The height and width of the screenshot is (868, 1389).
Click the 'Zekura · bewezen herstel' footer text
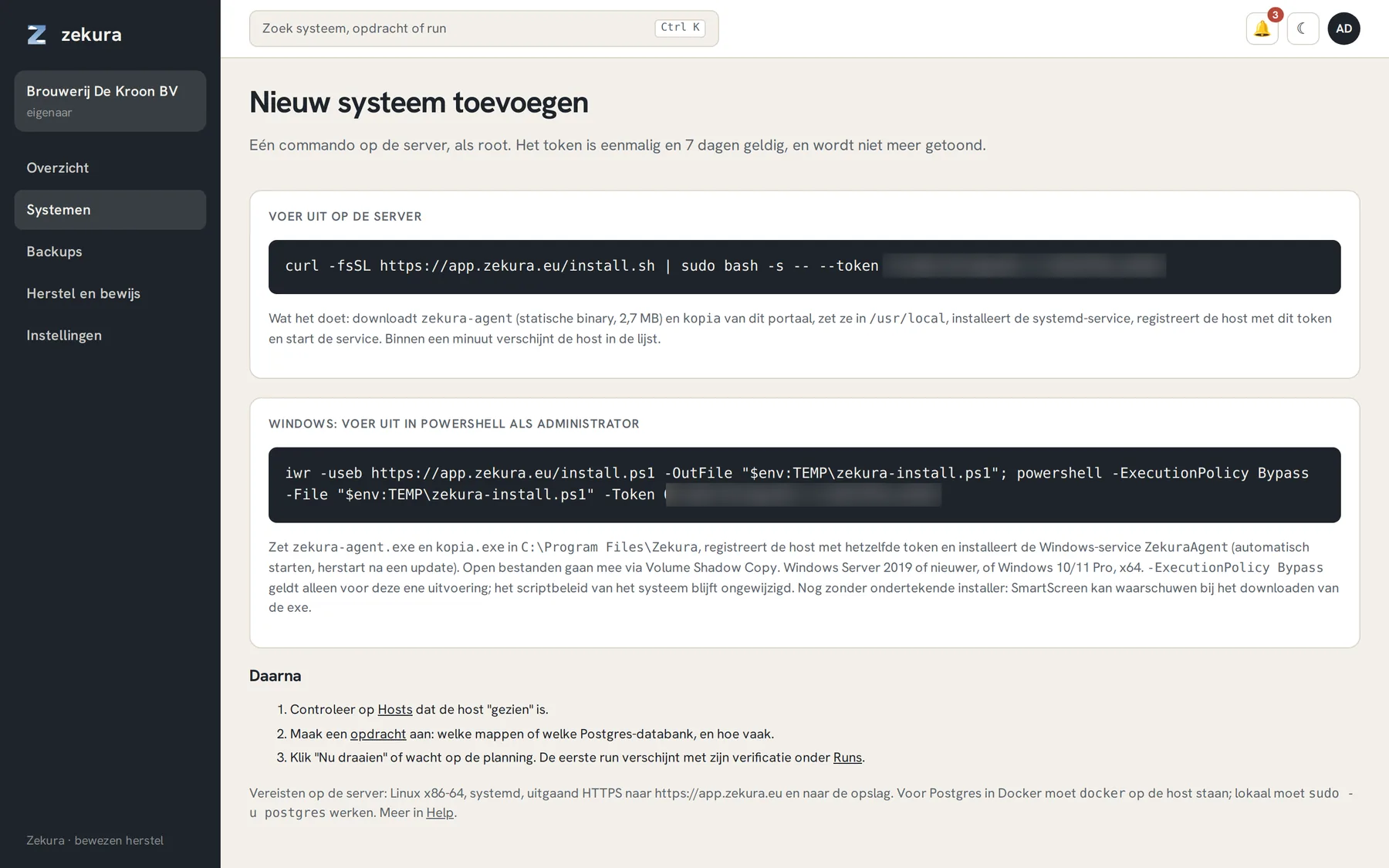(x=95, y=840)
